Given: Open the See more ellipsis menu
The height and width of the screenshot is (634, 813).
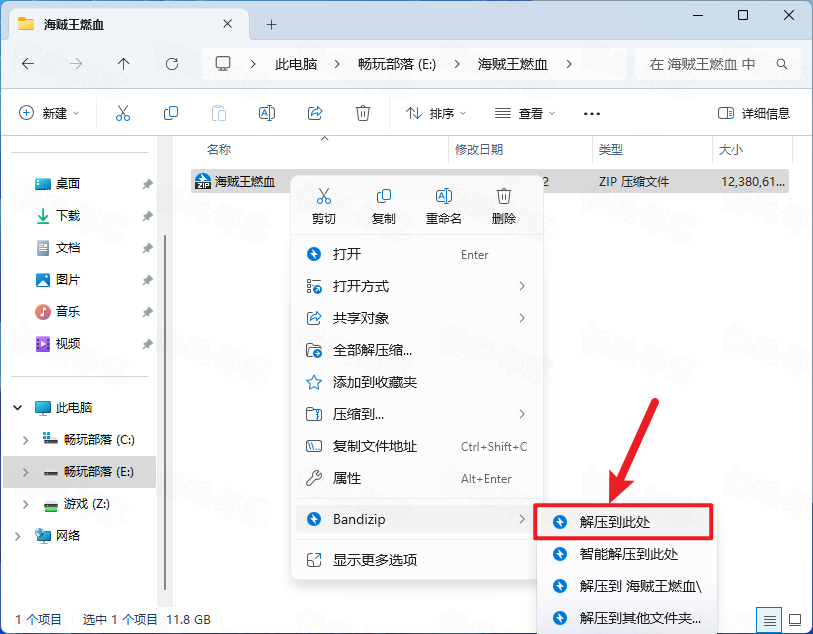Looking at the screenshot, I should coord(592,114).
